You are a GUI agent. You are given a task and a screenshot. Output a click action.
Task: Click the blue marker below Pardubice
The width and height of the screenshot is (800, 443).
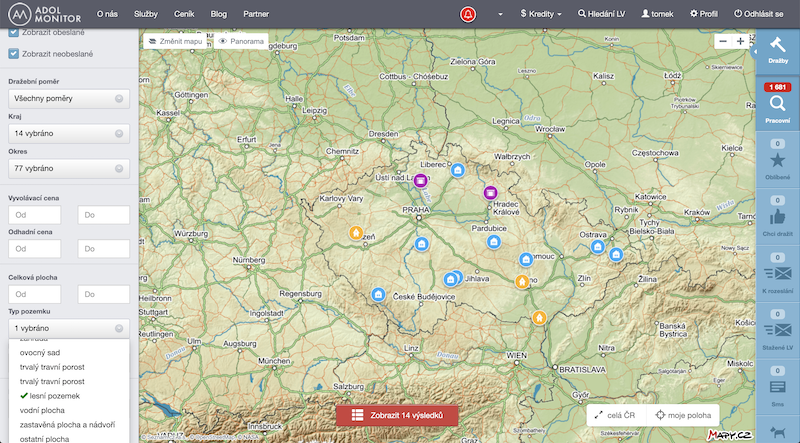point(493,242)
